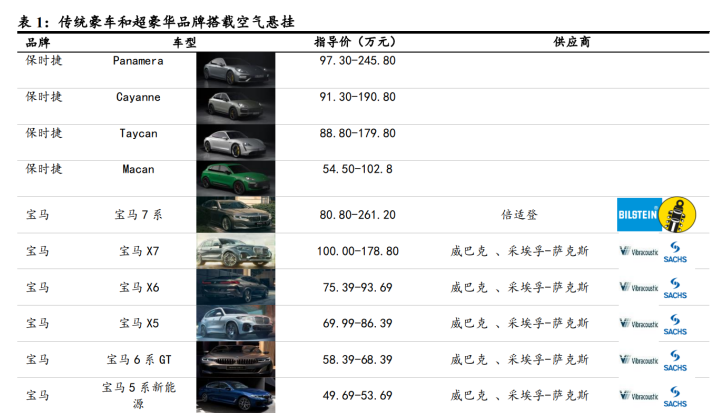Click the price 80.80-261.20
The image size is (715, 413).
[x=358, y=215]
